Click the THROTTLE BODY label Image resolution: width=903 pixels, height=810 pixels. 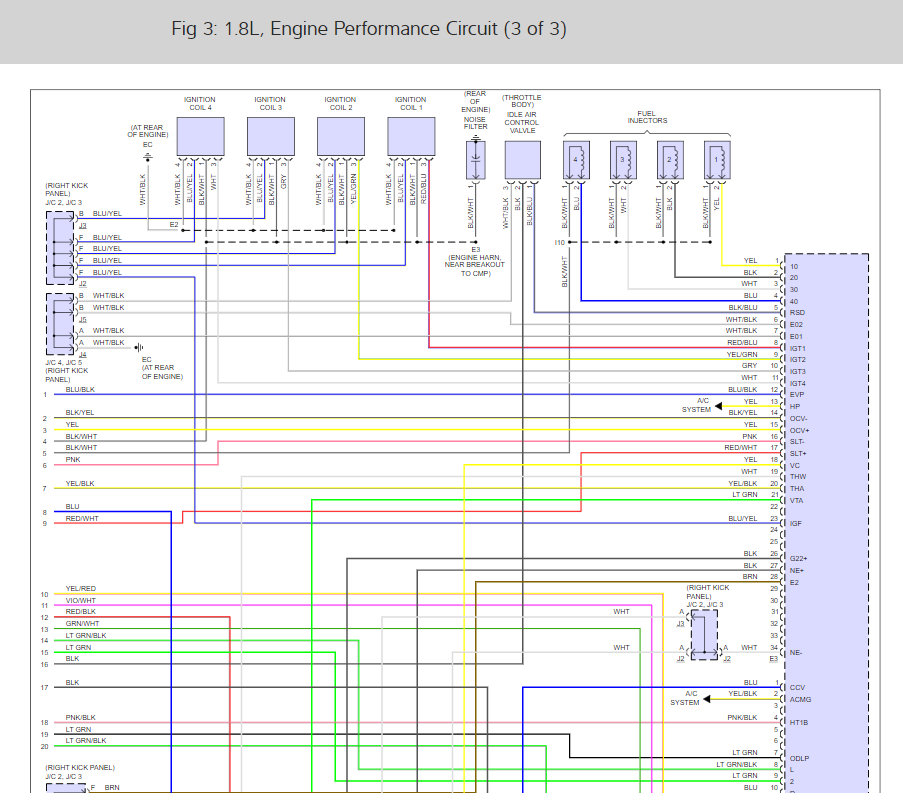click(522, 101)
